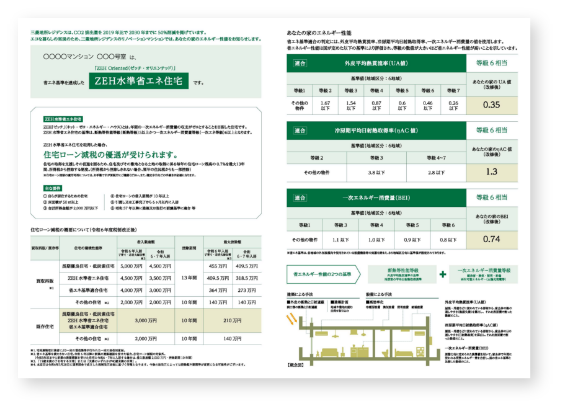Click the 0.8以下 cell
The image size is (561, 409).
(448, 240)
